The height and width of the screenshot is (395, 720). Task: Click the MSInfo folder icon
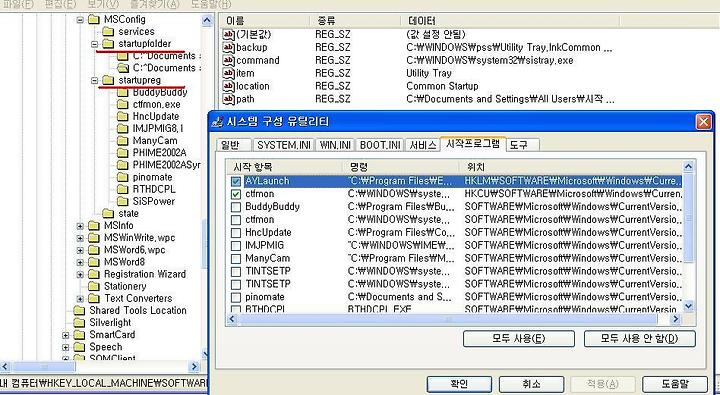coord(94,226)
